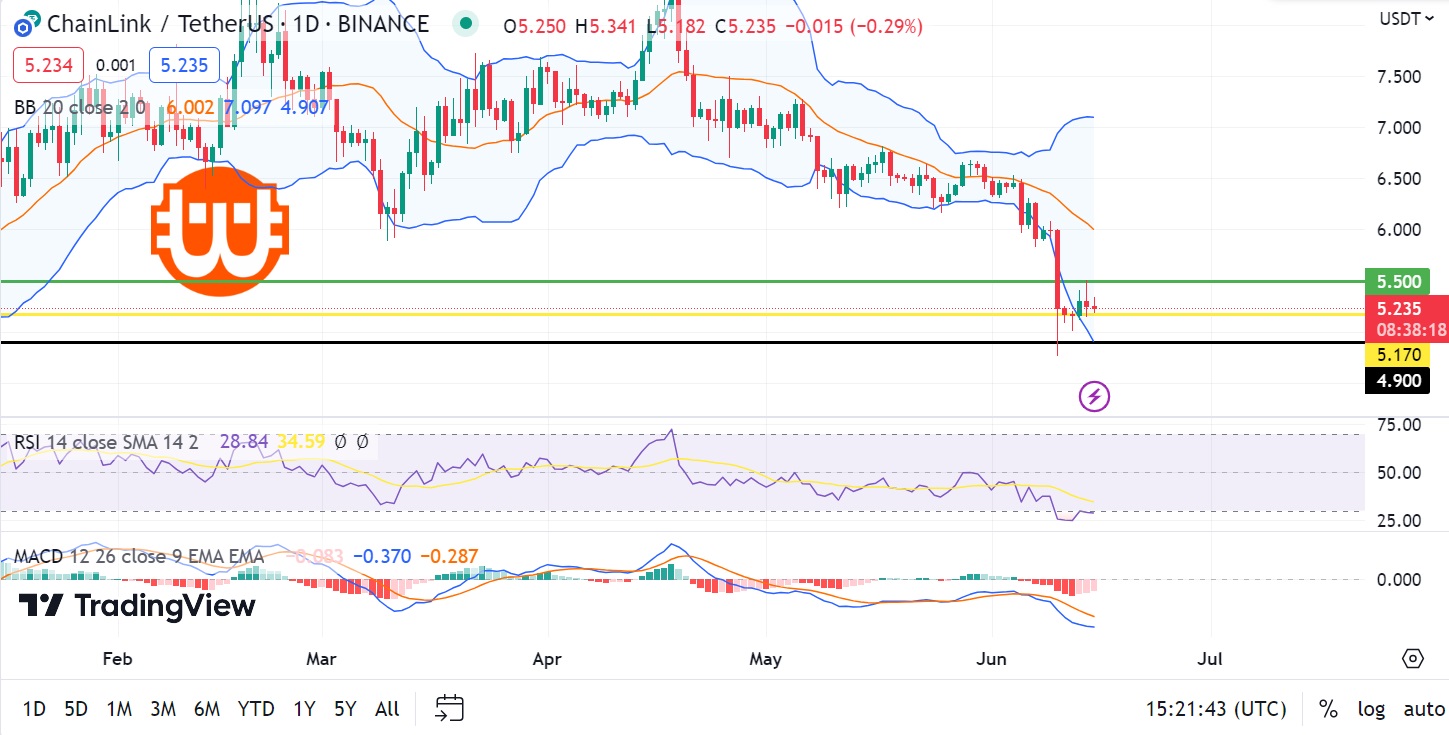Click the ChainLink symbol logo icon
Viewport: 1449px width, 735px height.
(x=27, y=23)
